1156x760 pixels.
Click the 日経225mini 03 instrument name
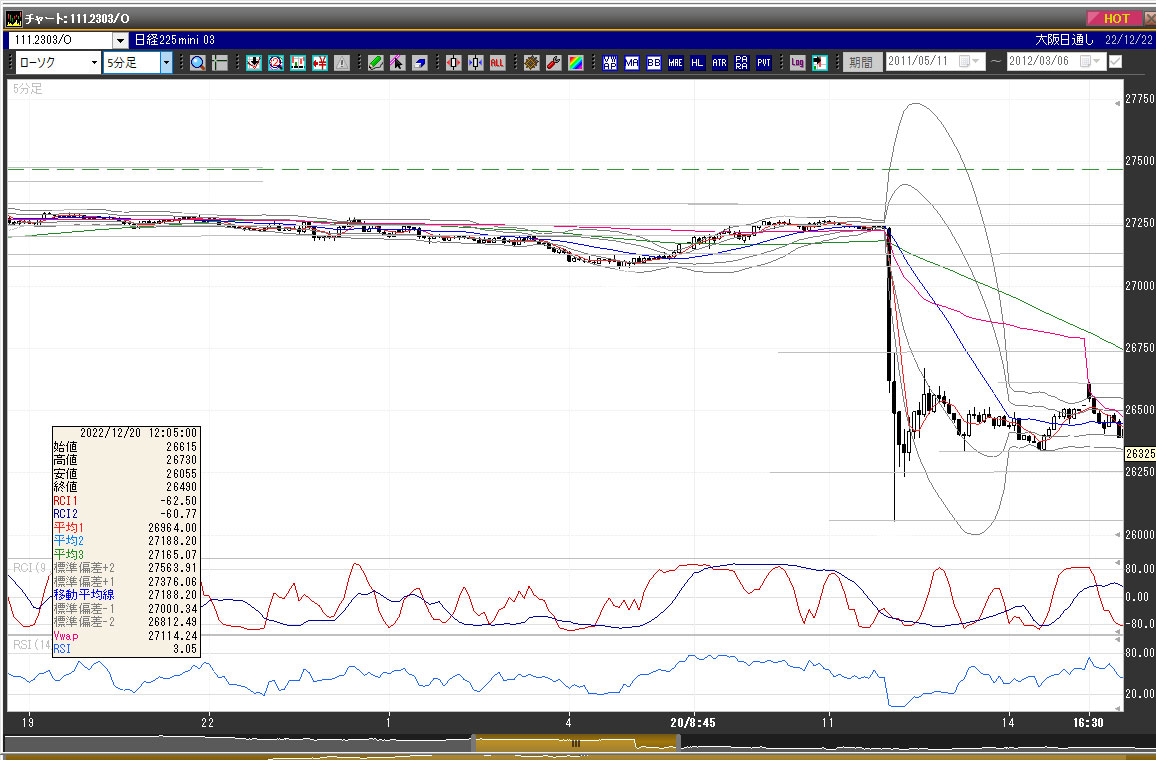point(175,40)
